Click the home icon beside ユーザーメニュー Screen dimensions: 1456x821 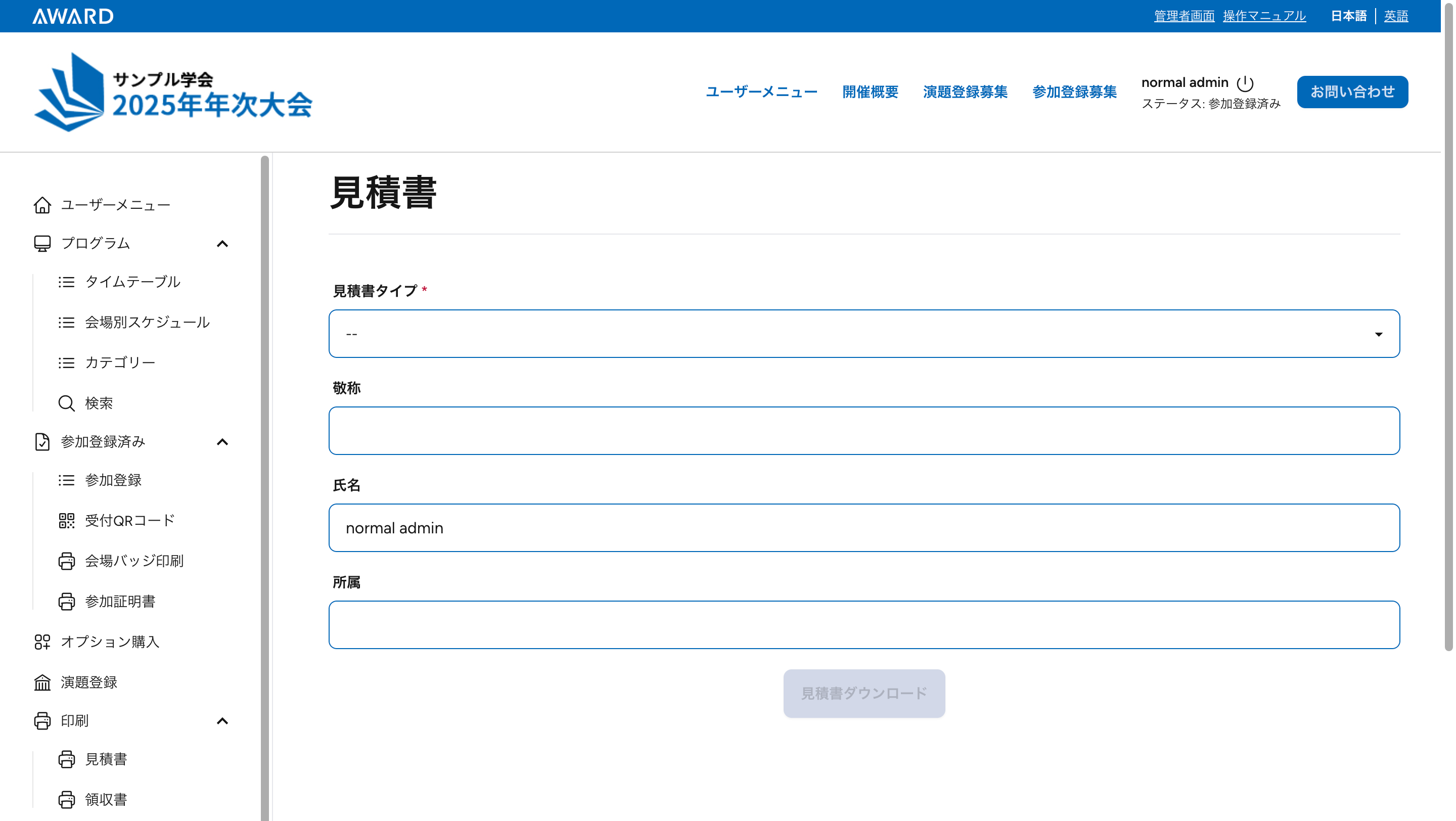tap(42, 205)
